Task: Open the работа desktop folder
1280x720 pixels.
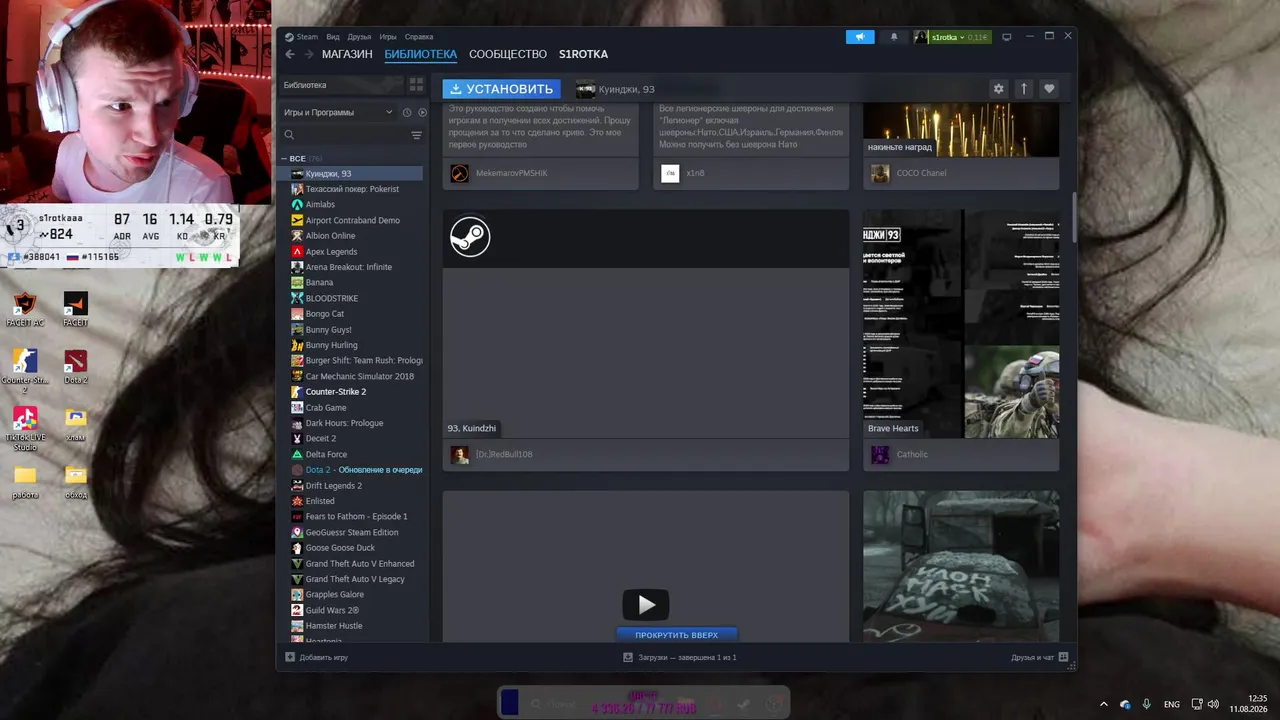Action: tap(25, 482)
